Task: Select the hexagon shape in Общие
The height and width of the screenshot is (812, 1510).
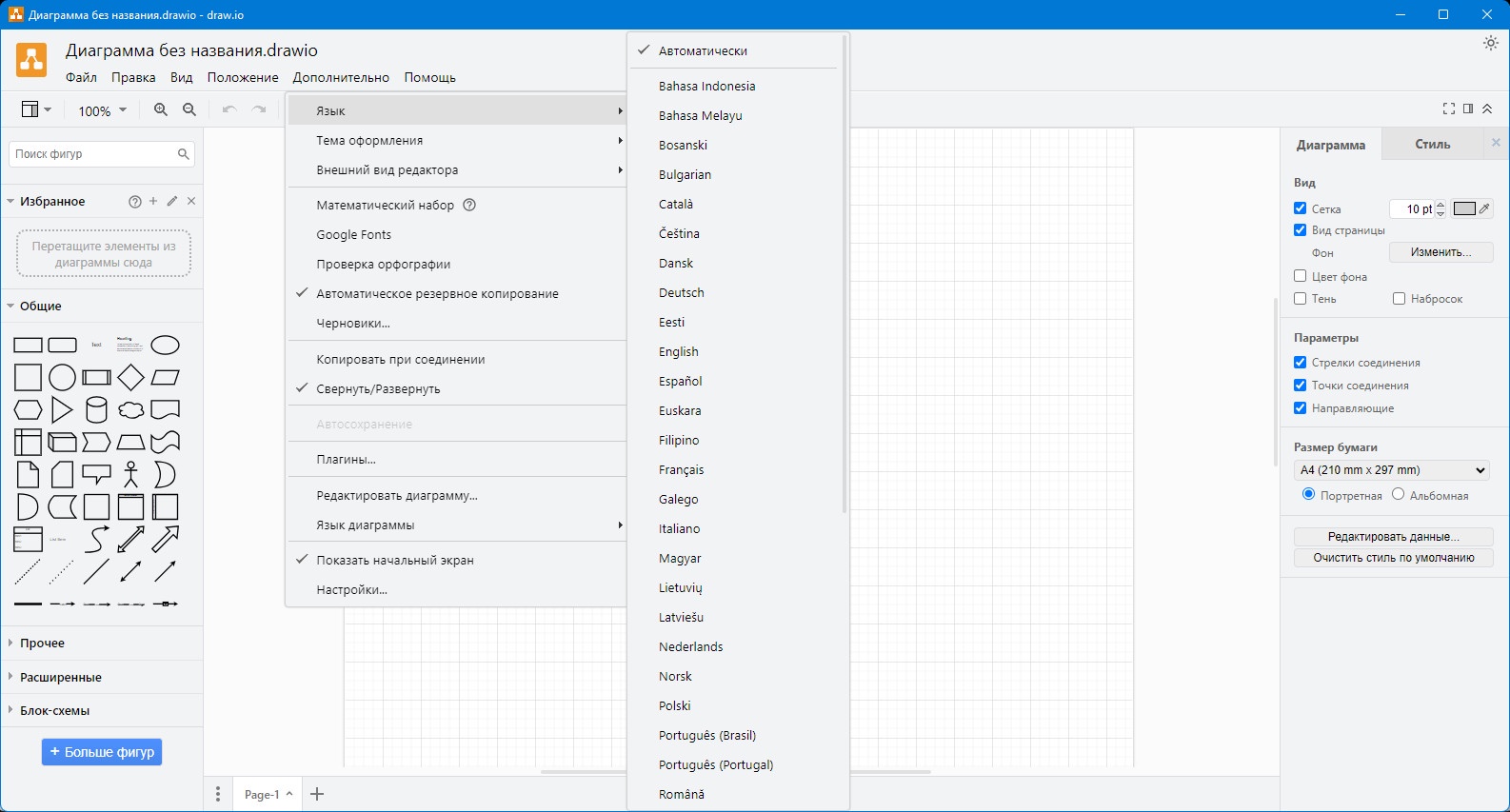Action: click(x=28, y=409)
